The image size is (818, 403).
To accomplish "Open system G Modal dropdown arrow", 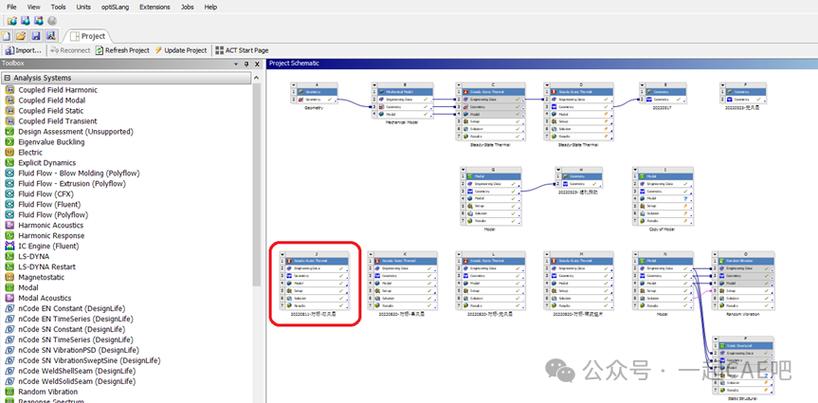I will 463,169.
